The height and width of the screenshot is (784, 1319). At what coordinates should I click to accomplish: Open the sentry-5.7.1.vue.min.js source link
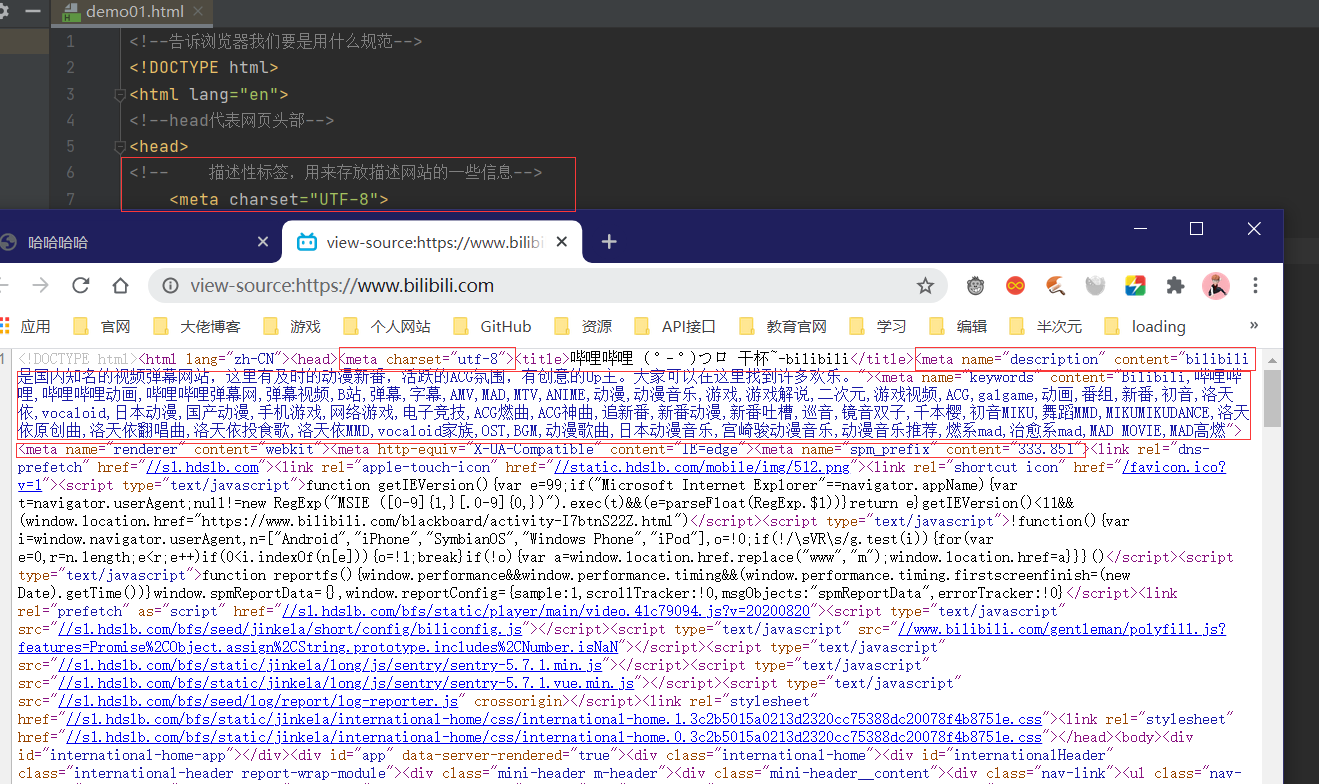pos(346,683)
